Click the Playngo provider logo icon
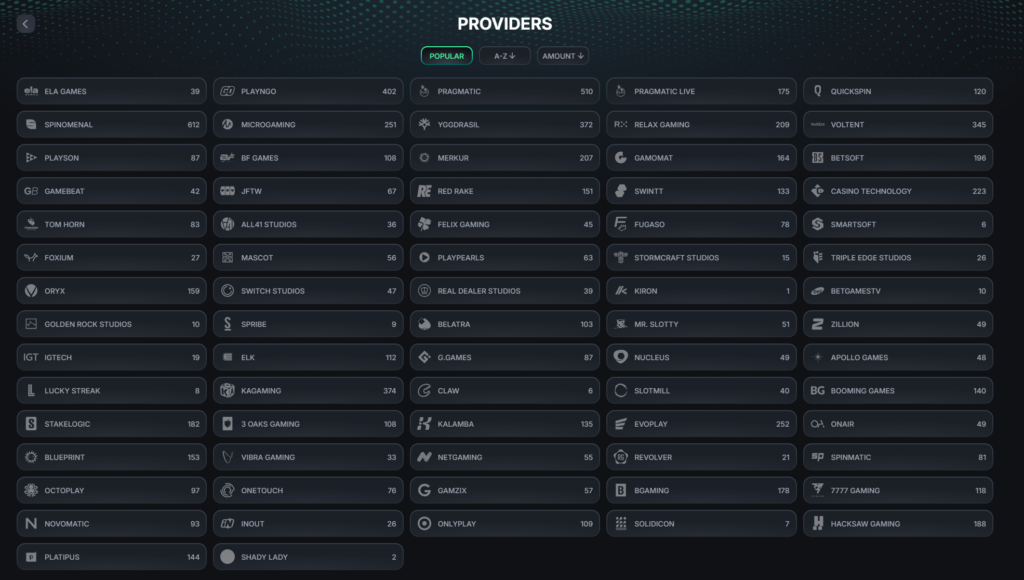This screenshot has width=1024, height=580. coord(227,91)
